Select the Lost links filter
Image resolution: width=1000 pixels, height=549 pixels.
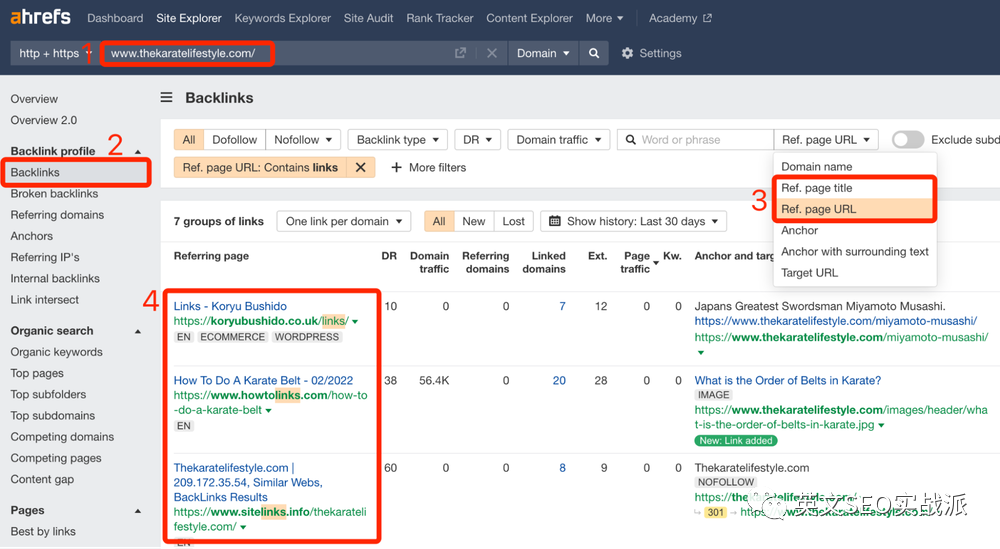click(x=513, y=221)
